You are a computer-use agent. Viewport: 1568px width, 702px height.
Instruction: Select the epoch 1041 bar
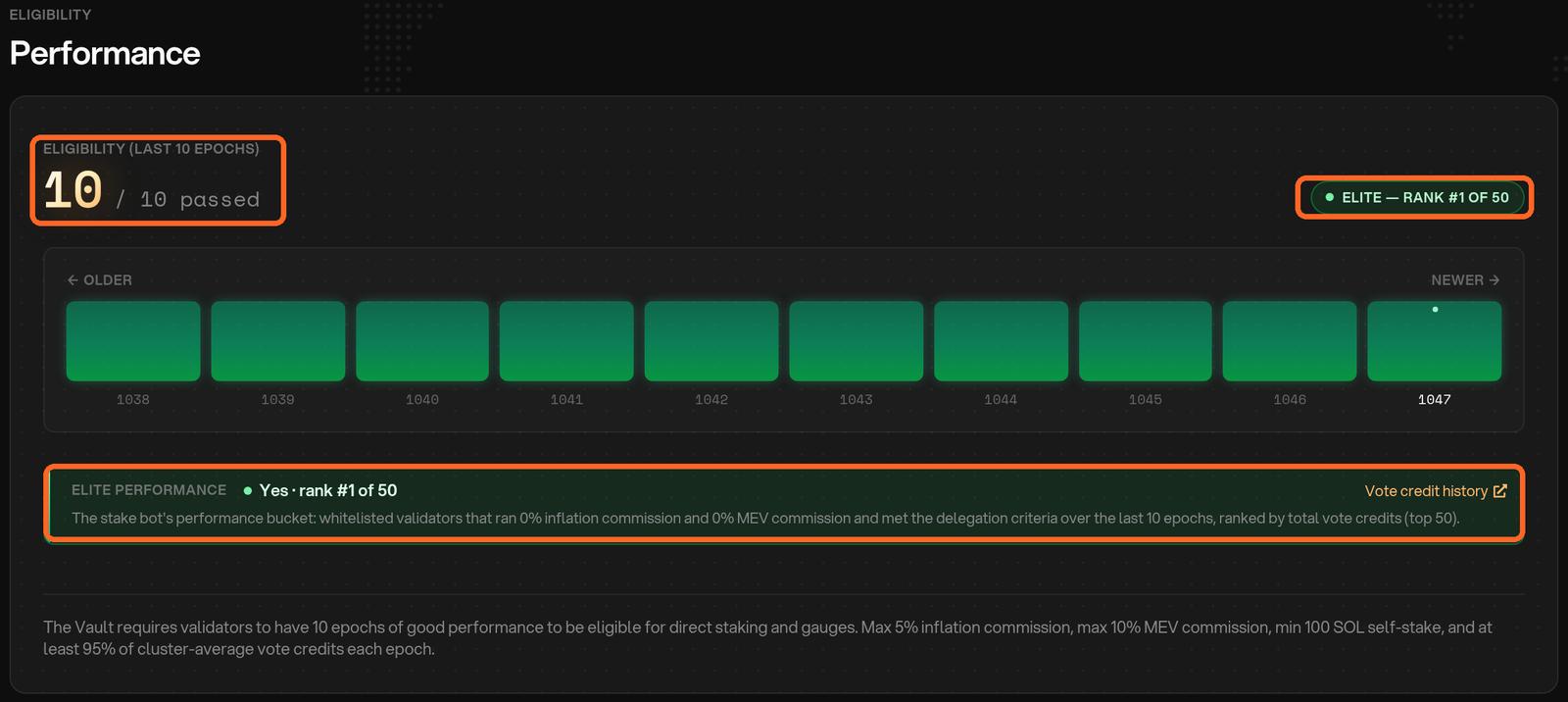point(566,341)
